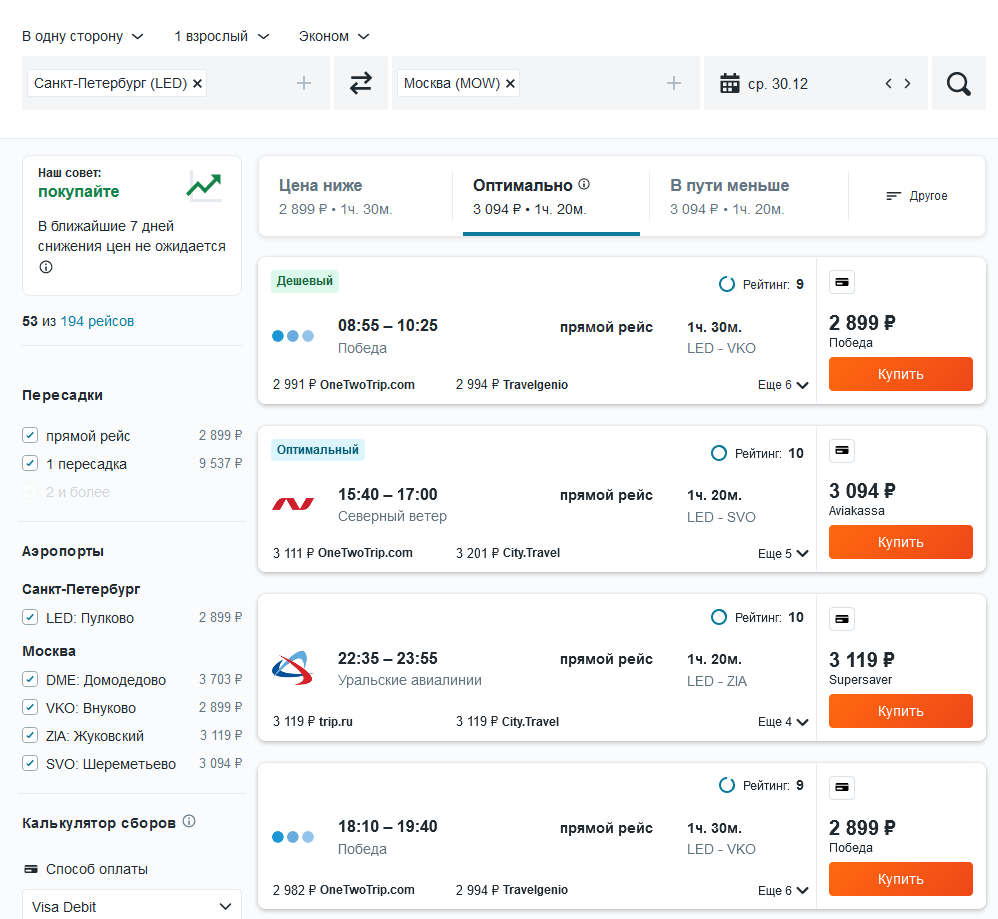This screenshot has width=998, height=919.
Task: Click info icon beside Калькулятор сборов
Action: 189,821
